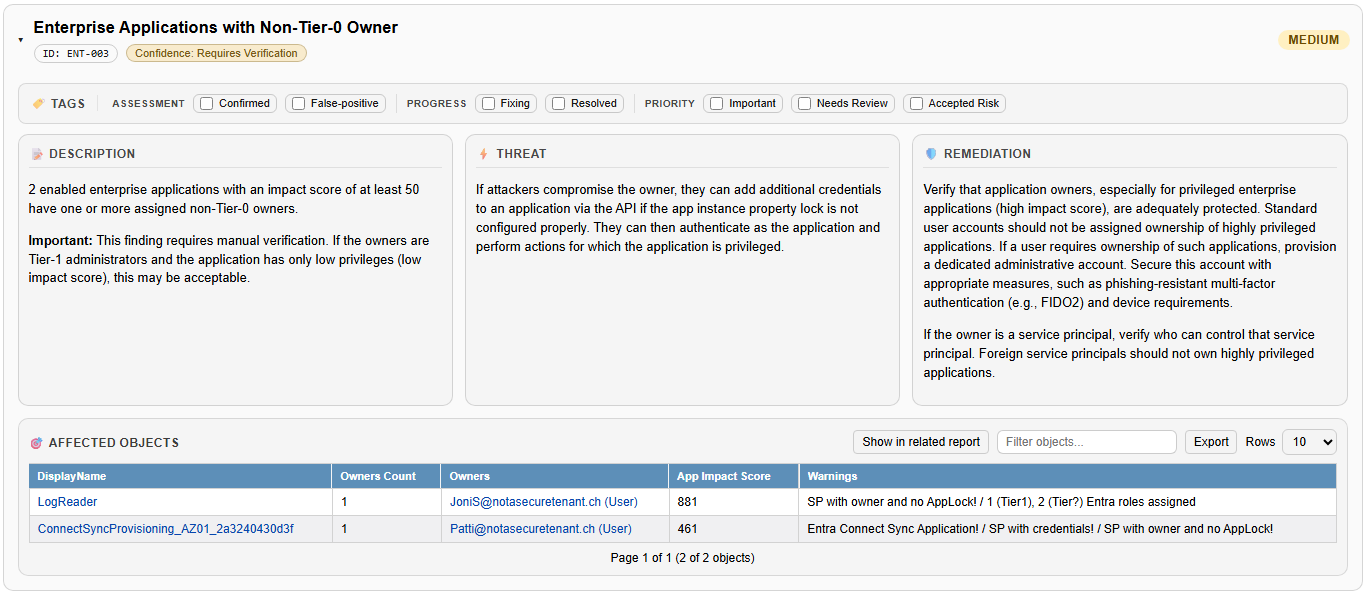1370x595 pixels.
Task: Click the Show in related report button
Action: click(921, 442)
